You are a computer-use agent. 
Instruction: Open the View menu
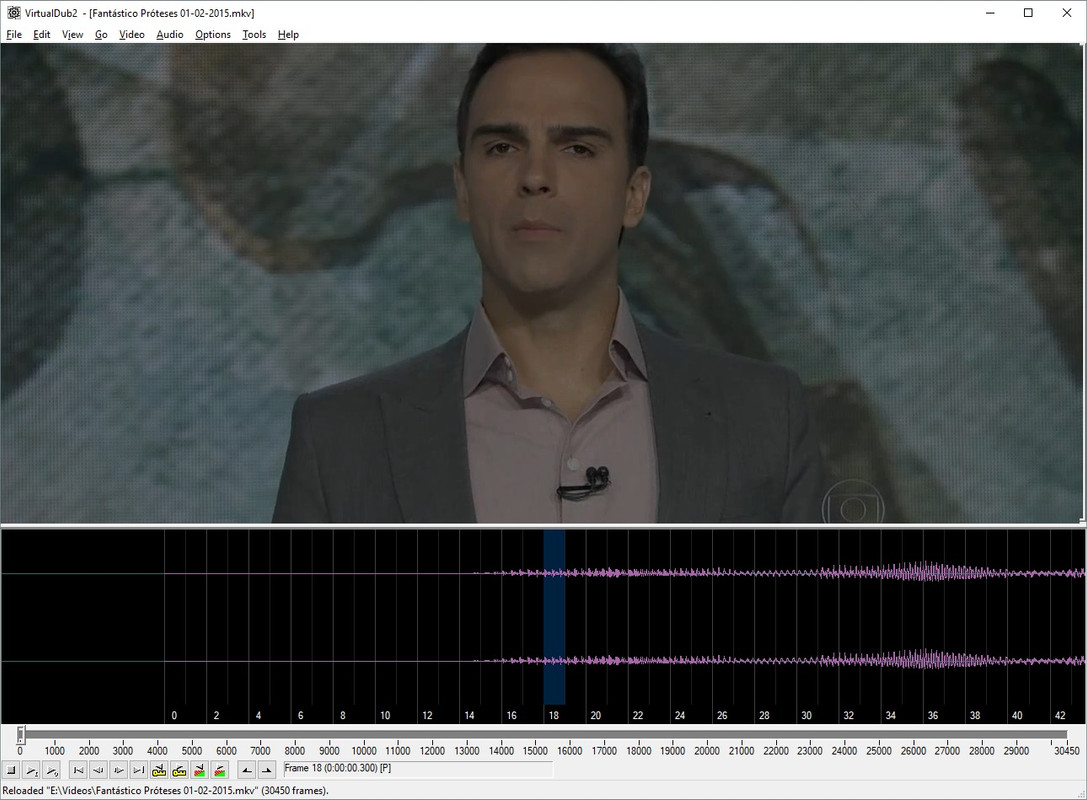[x=72, y=35]
